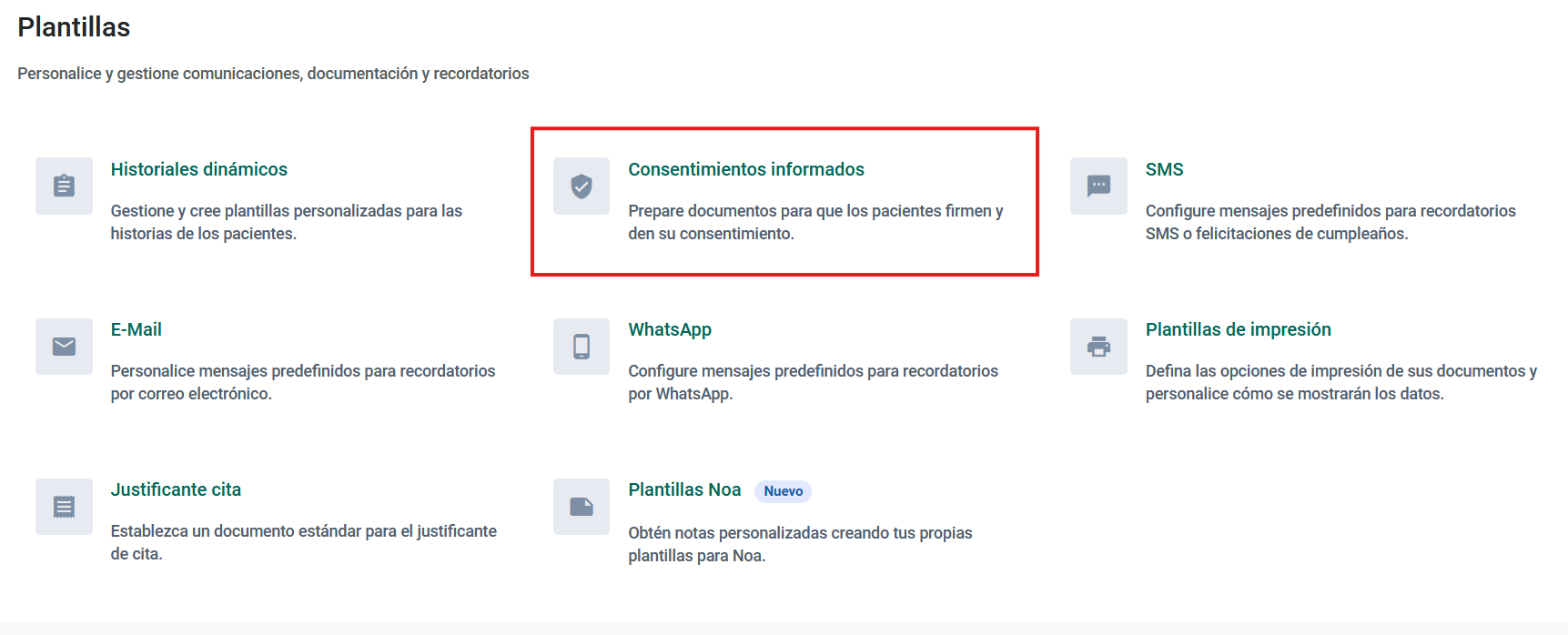Screen dimensions: 1568x635
Task: Click the printer icon for Plantillas de impresión
Action: click(x=1098, y=347)
